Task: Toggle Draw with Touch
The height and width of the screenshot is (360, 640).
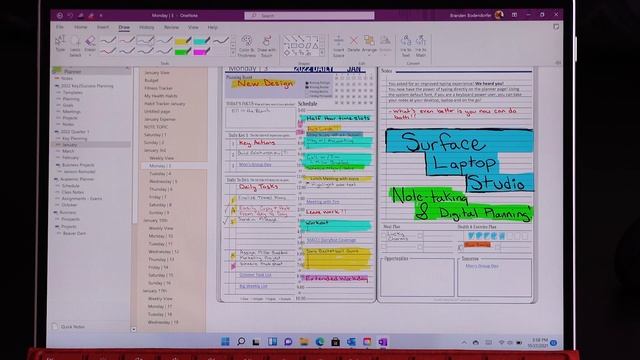Action: tap(267, 46)
